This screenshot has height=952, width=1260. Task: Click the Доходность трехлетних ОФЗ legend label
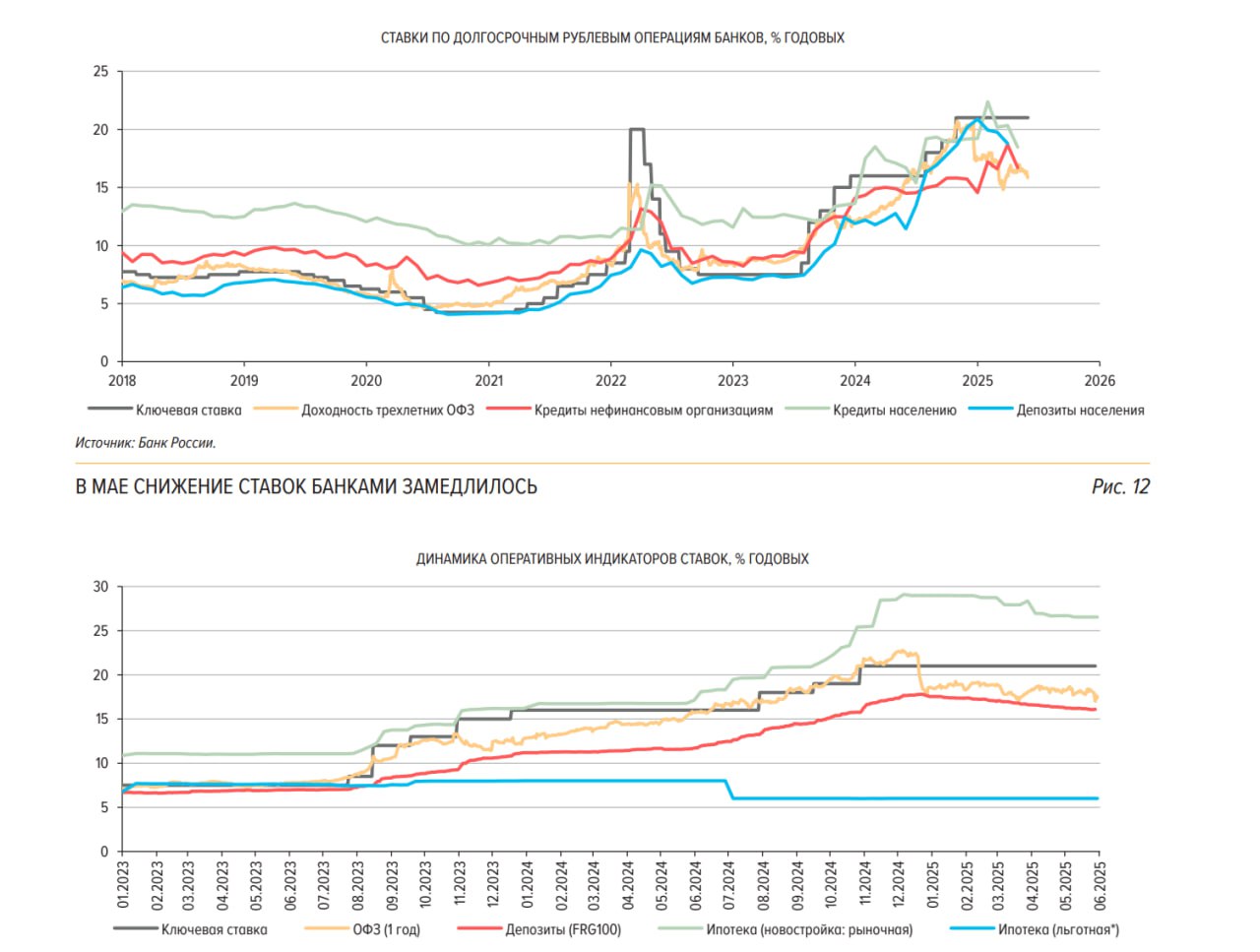387,411
